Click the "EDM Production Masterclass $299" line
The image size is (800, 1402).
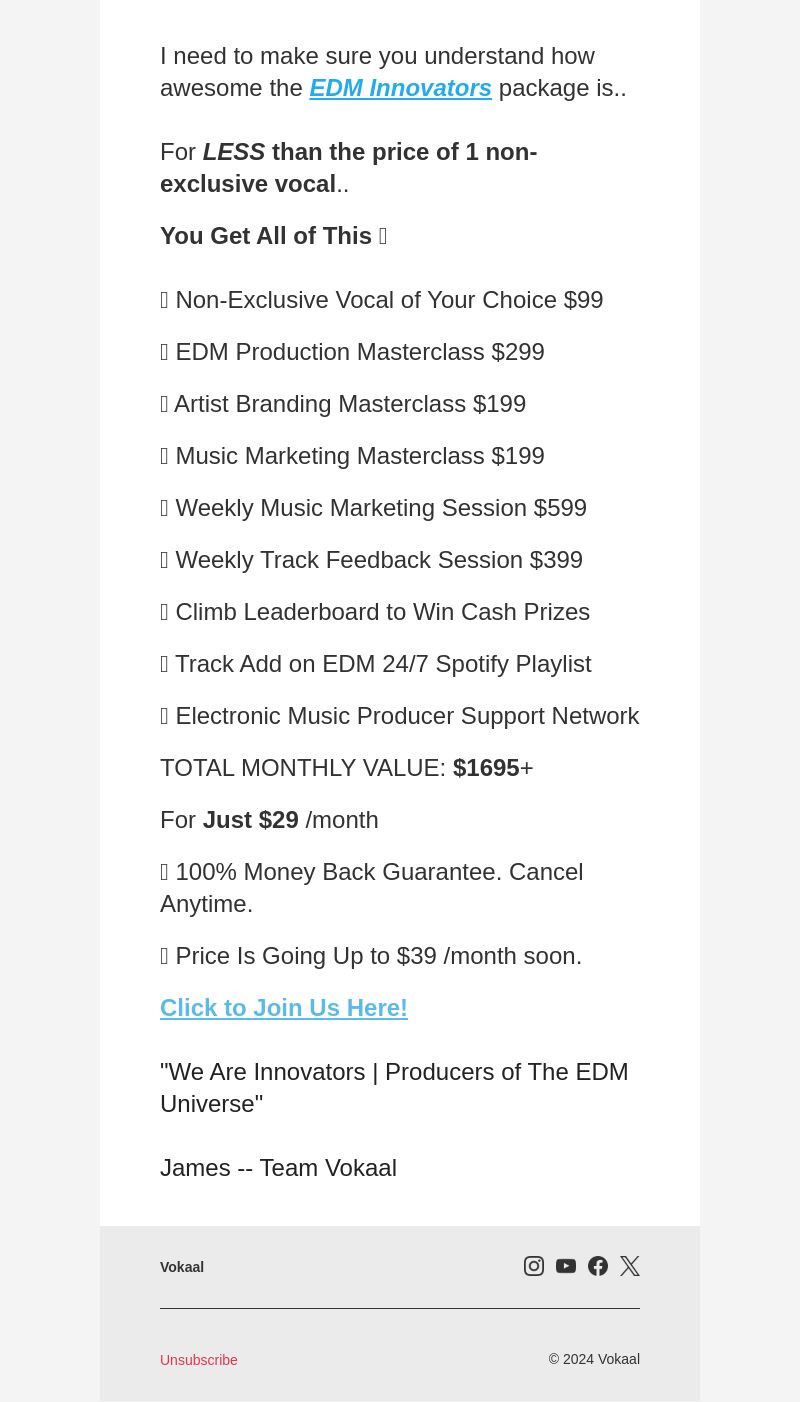(x=352, y=352)
